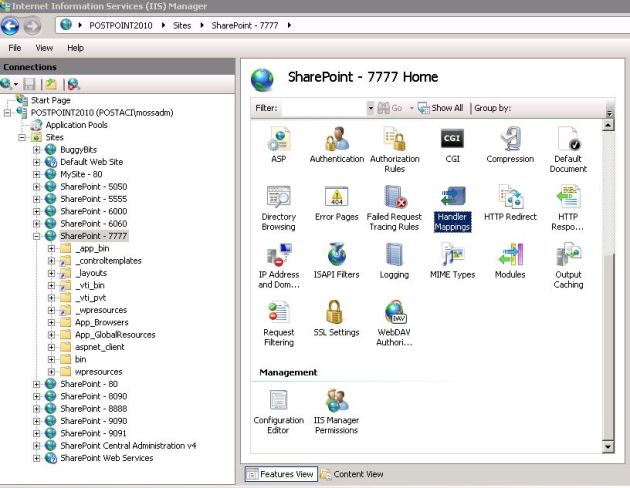Open the File menu

[x=15, y=47]
